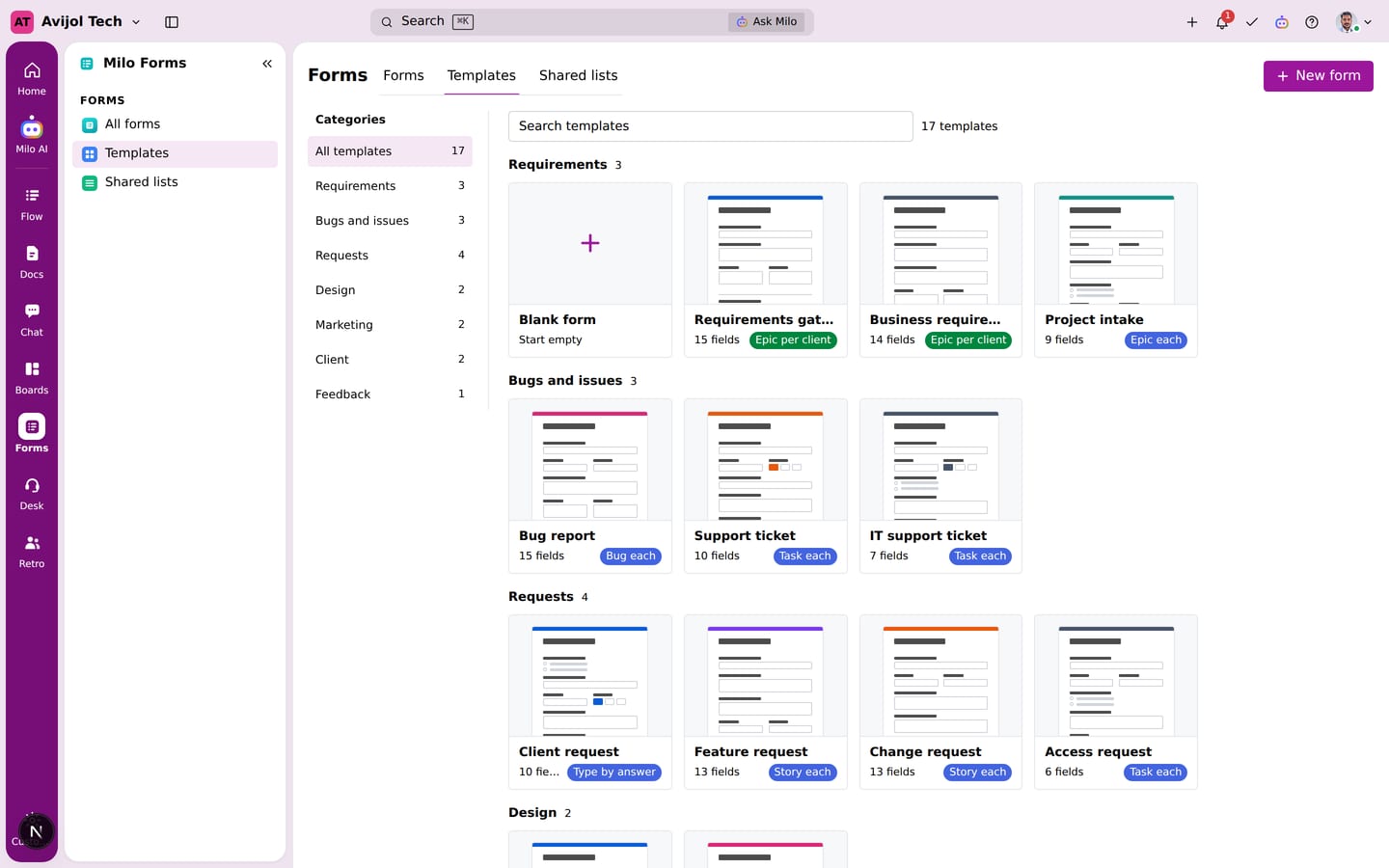Open the checkmark tasks icon

pos(1252,21)
